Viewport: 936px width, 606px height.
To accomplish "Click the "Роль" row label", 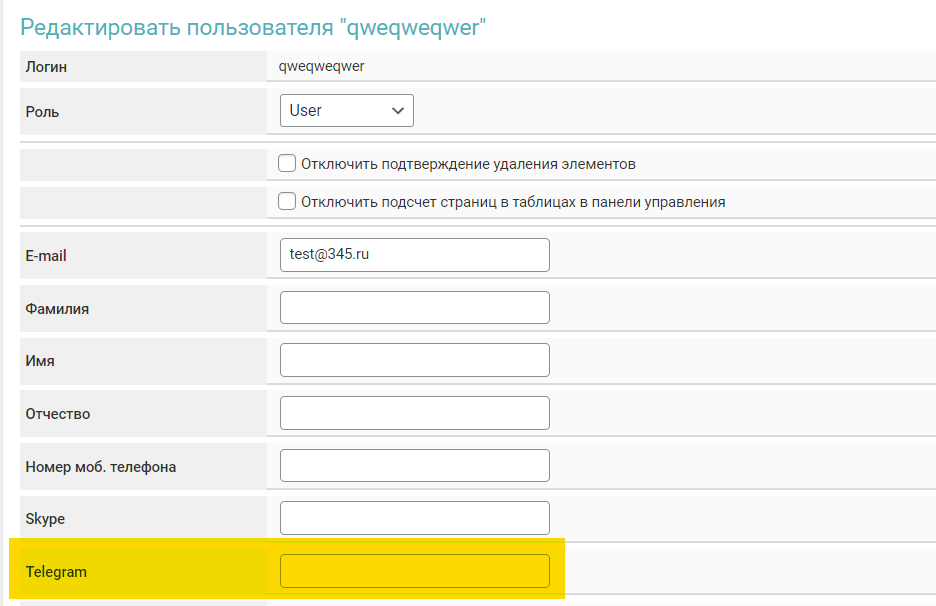I will click(x=42, y=112).
